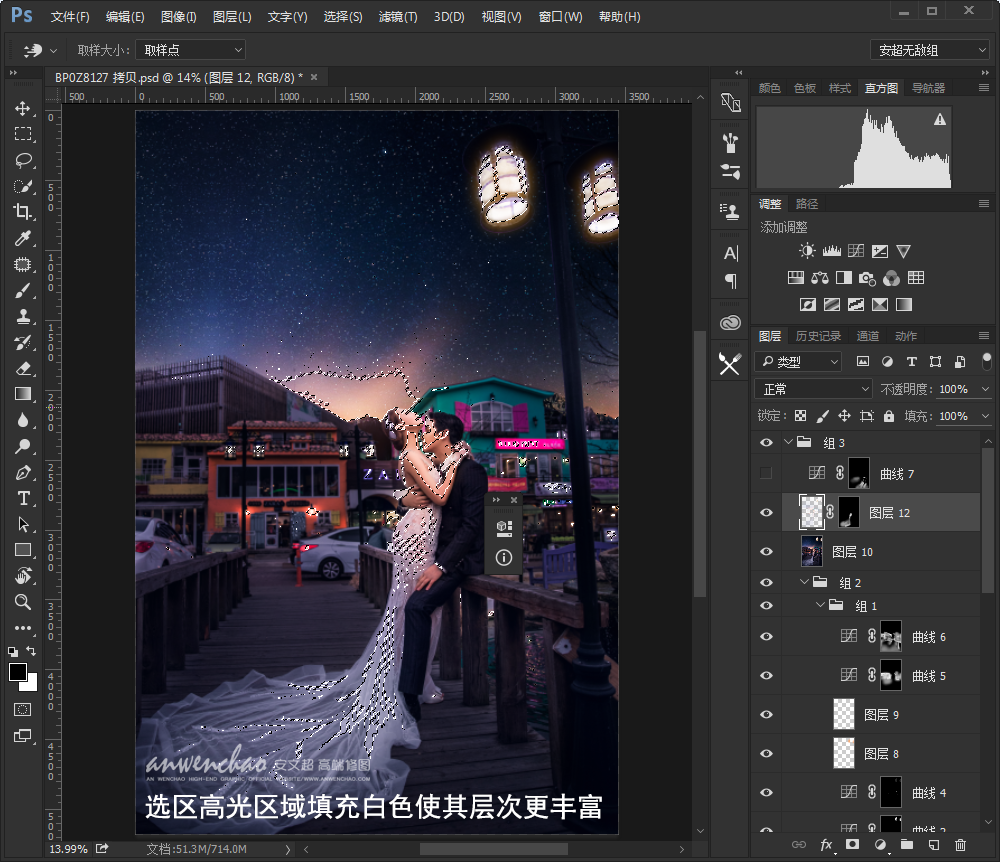
Task: Select the Hand tool
Action: coord(23,576)
